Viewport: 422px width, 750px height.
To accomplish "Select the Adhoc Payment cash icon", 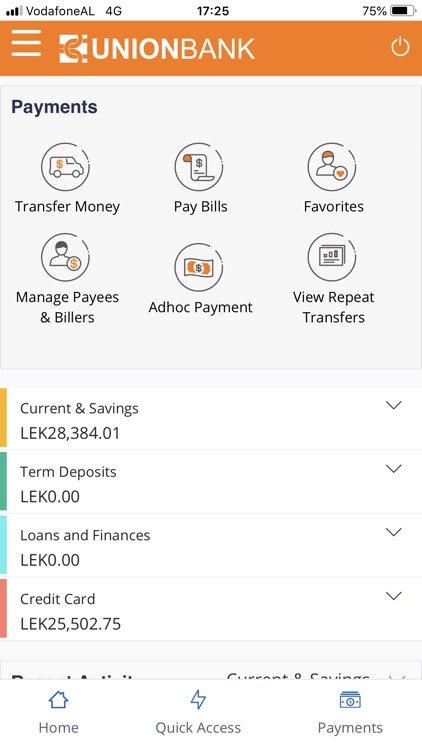I will 199,267.
